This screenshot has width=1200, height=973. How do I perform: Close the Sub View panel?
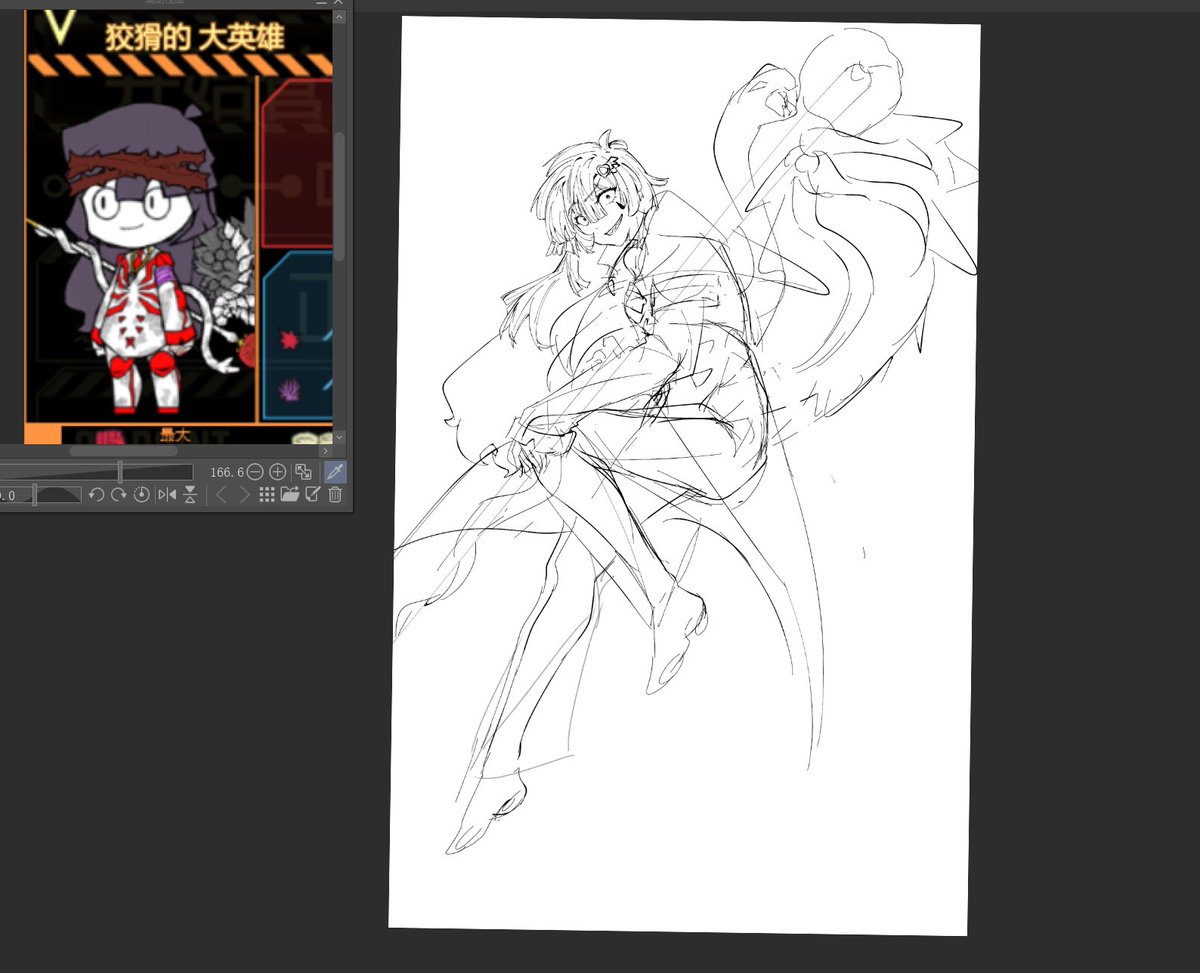tap(340, 4)
